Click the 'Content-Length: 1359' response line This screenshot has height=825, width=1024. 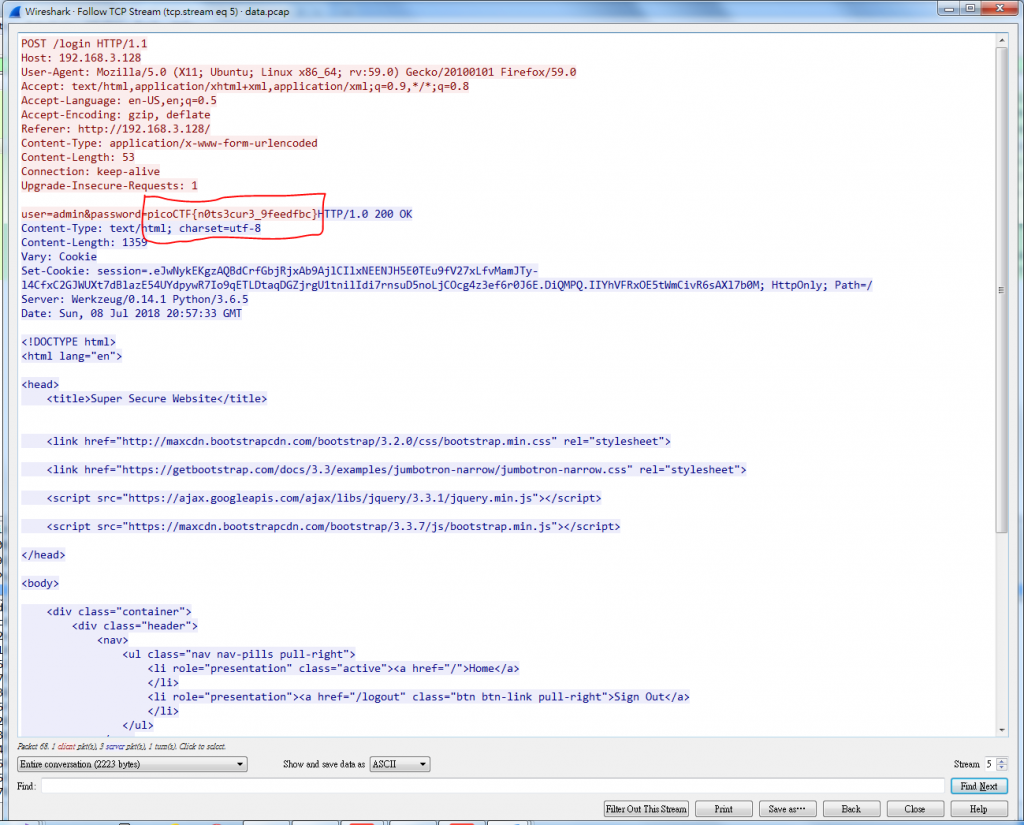click(x=84, y=242)
